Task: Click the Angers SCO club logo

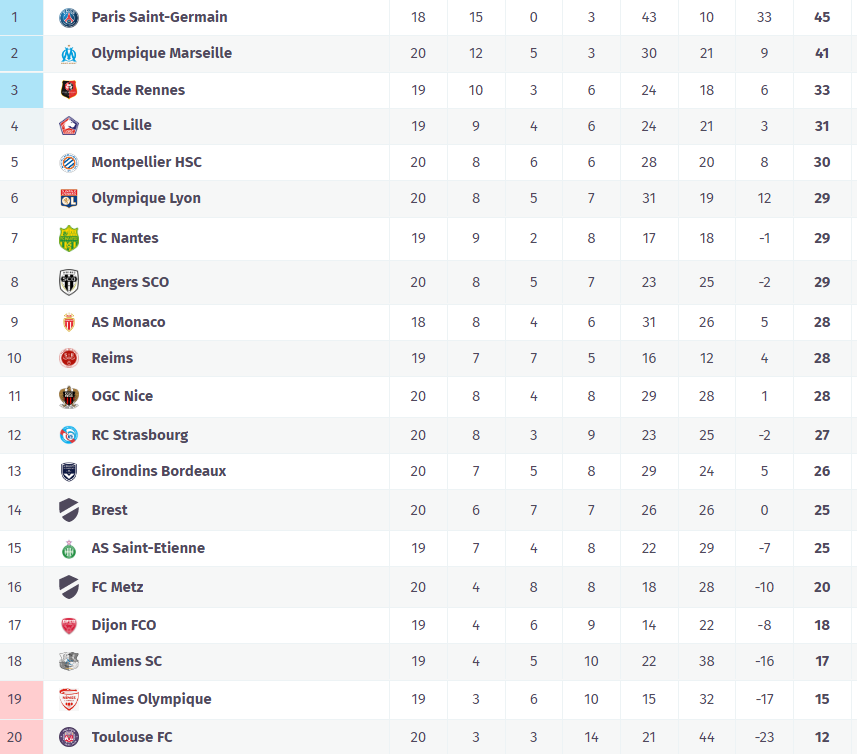Action: click(69, 282)
